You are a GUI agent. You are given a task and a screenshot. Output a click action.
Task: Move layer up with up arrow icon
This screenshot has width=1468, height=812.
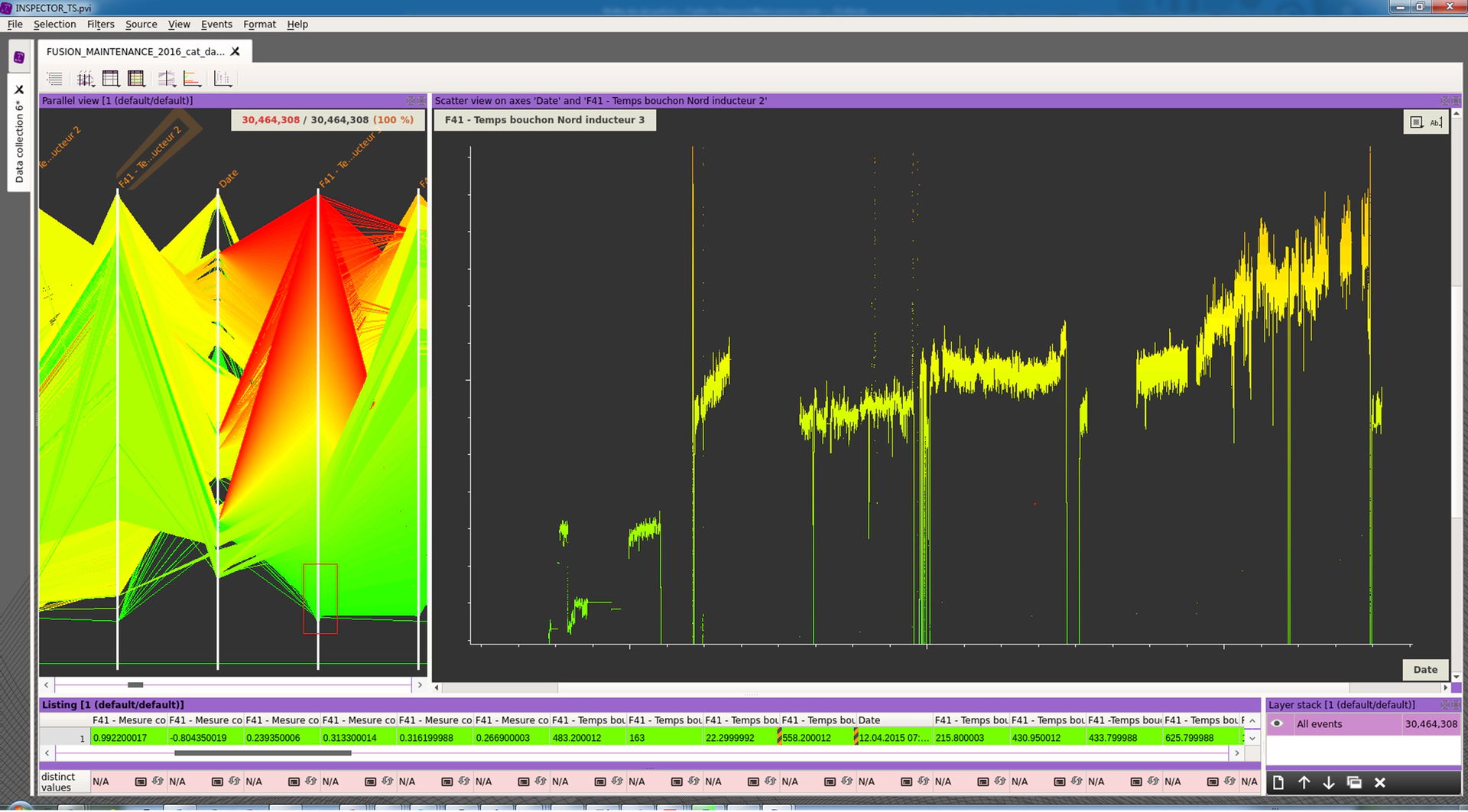click(1304, 782)
